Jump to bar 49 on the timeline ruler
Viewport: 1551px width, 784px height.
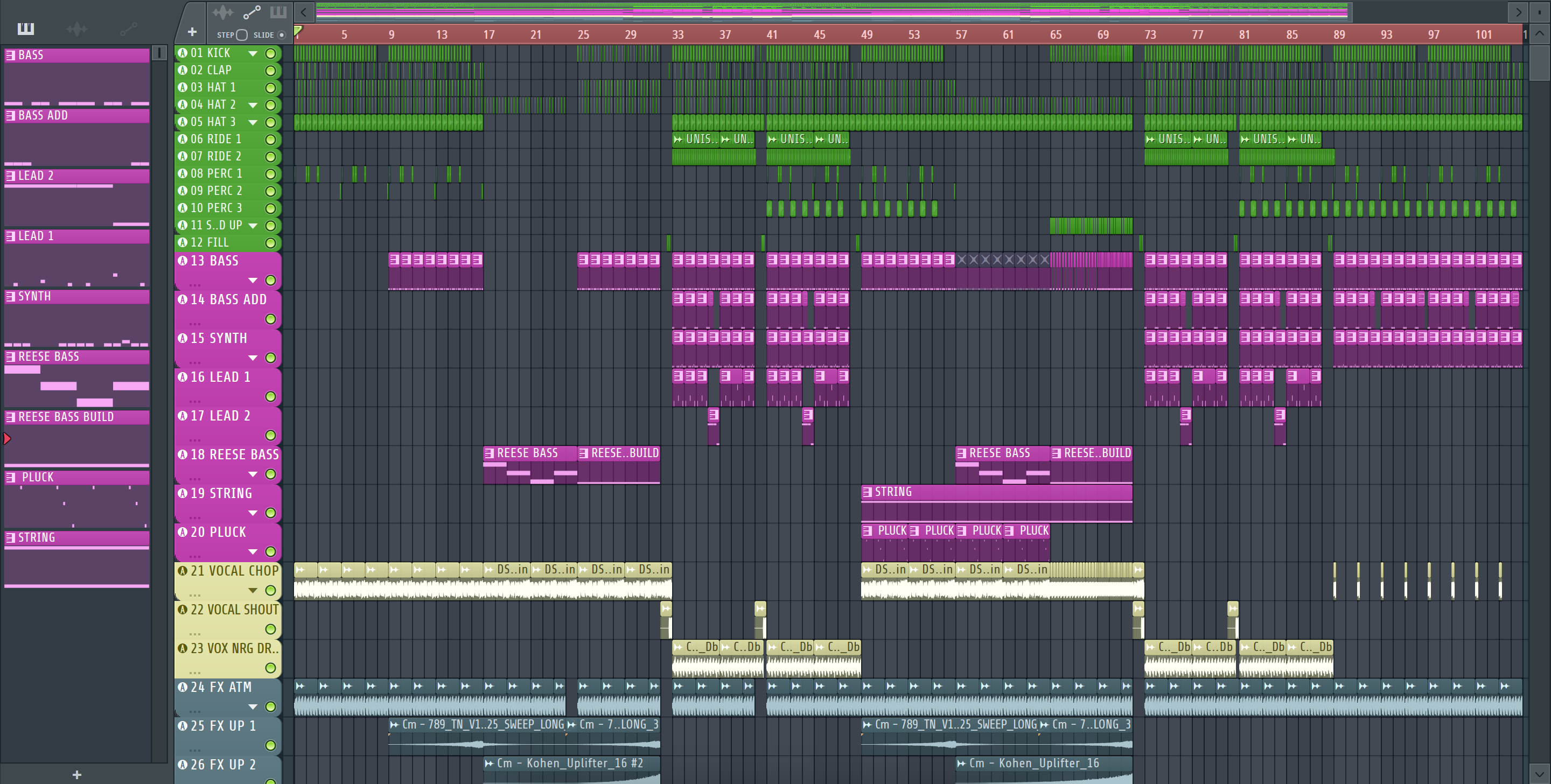(x=867, y=34)
